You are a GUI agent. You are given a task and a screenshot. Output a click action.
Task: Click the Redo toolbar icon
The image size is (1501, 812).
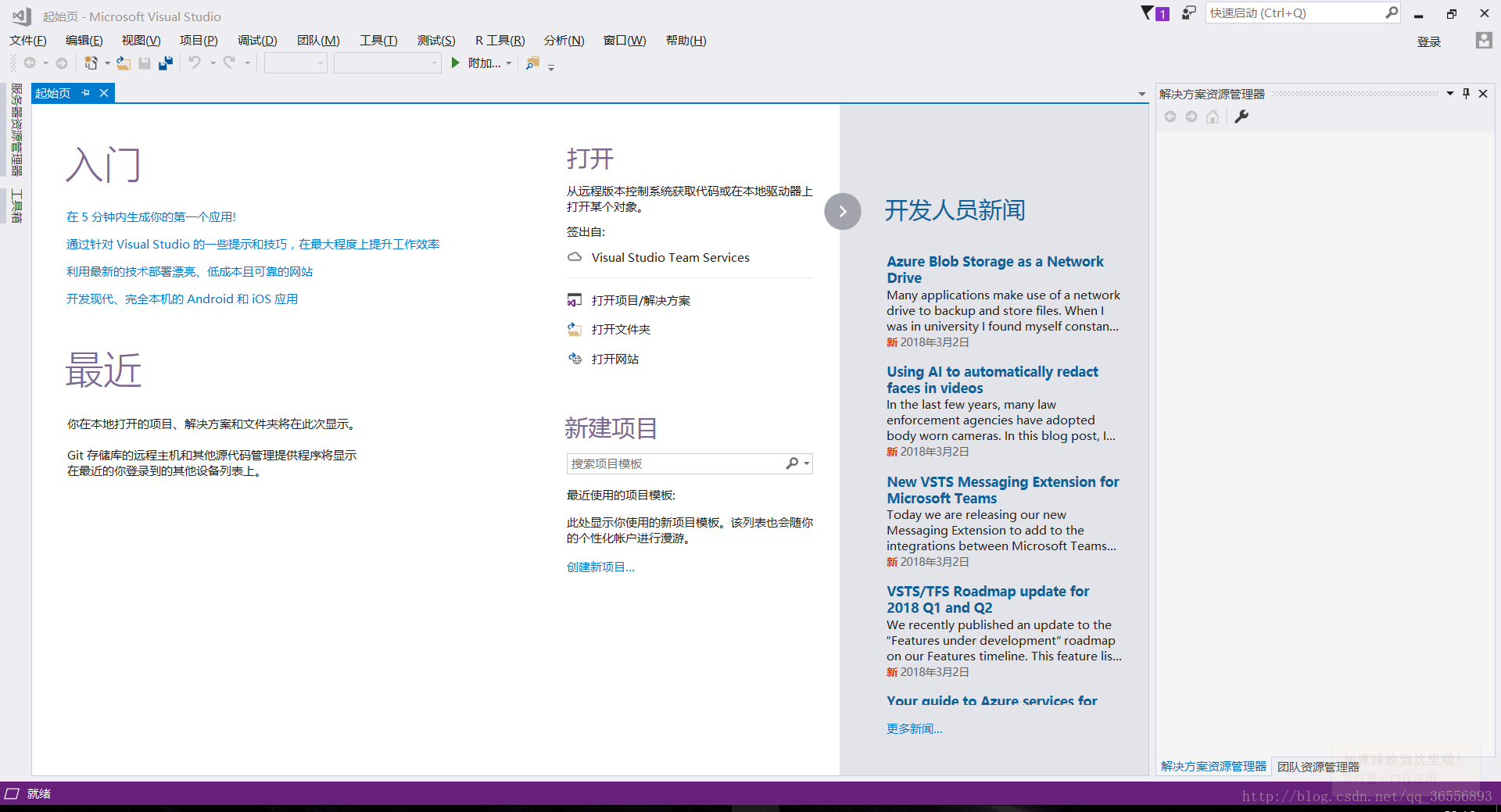229,63
